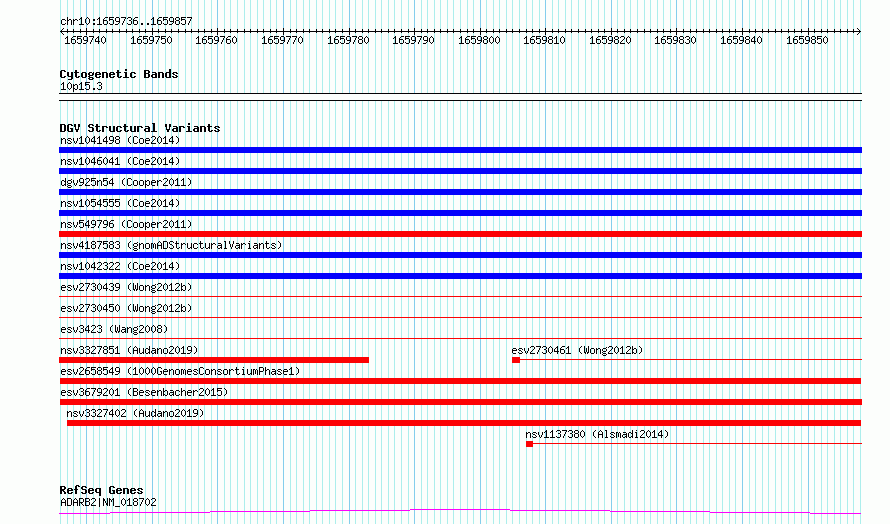Open esv2730439 (Wong2012b) variant
The width and height of the screenshot is (890, 524).
point(126,287)
